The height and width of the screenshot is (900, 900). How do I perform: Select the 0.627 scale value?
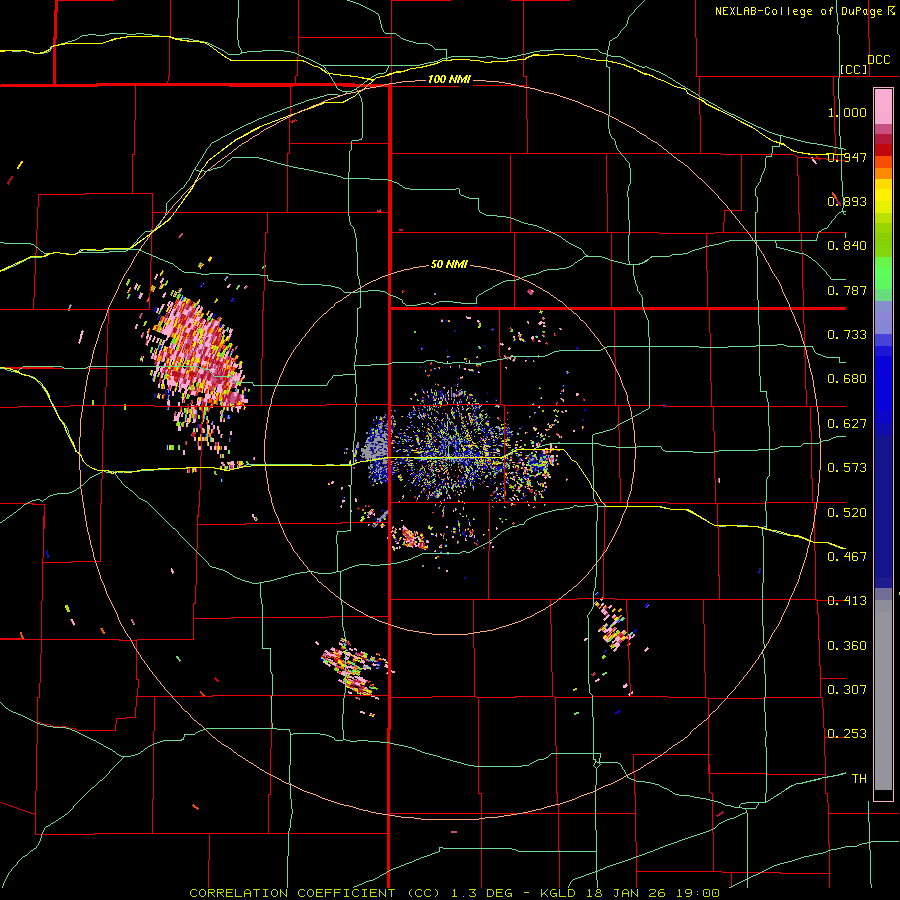(847, 424)
